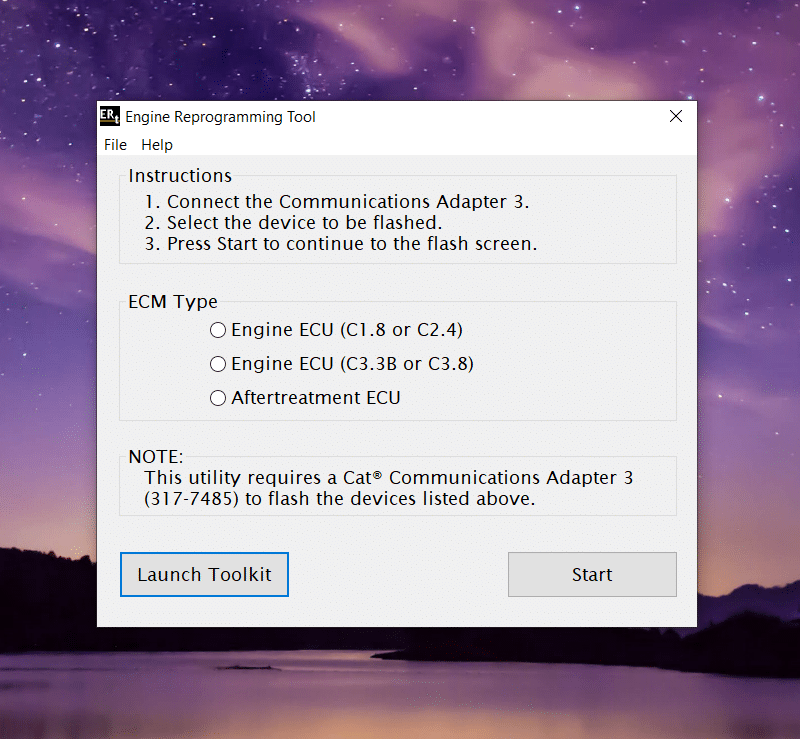Open the File menu

point(115,145)
